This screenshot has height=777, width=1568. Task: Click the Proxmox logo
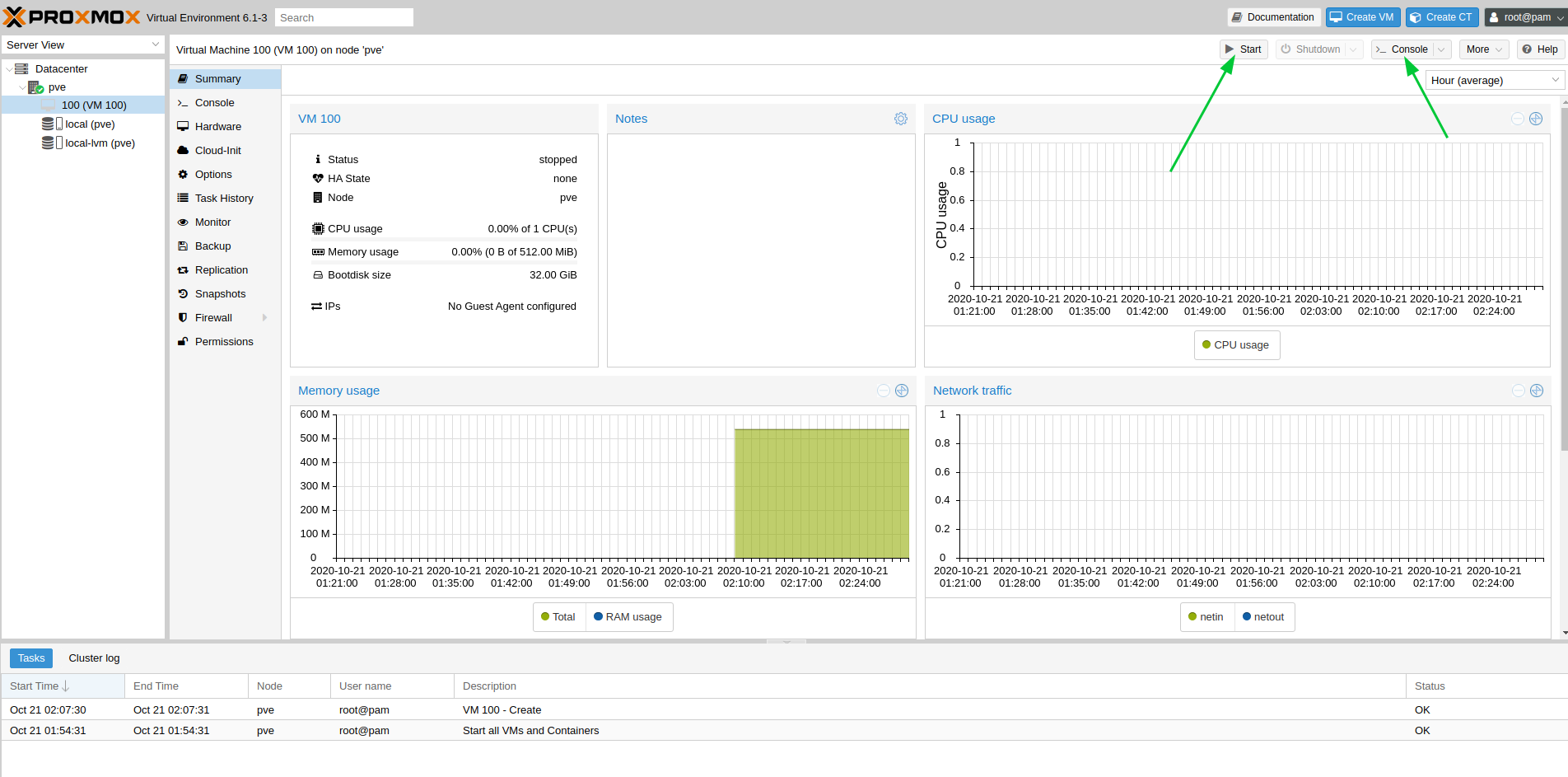(72, 16)
